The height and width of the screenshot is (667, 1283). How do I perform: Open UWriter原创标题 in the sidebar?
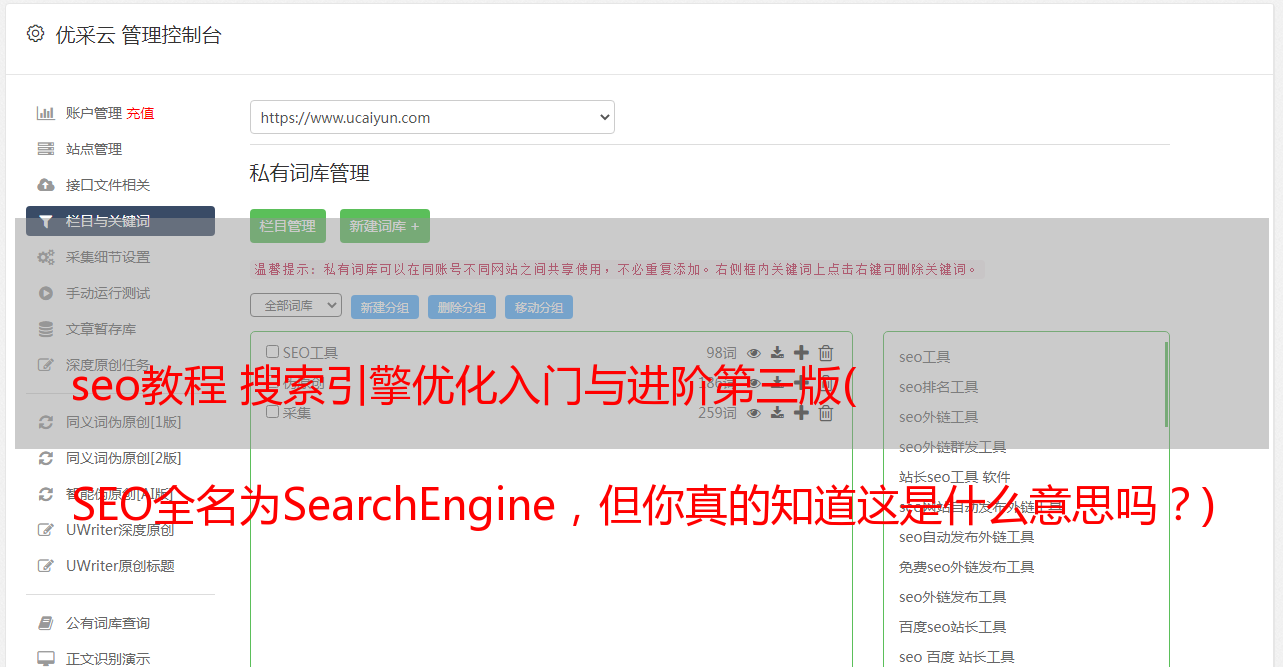tap(120, 566)
